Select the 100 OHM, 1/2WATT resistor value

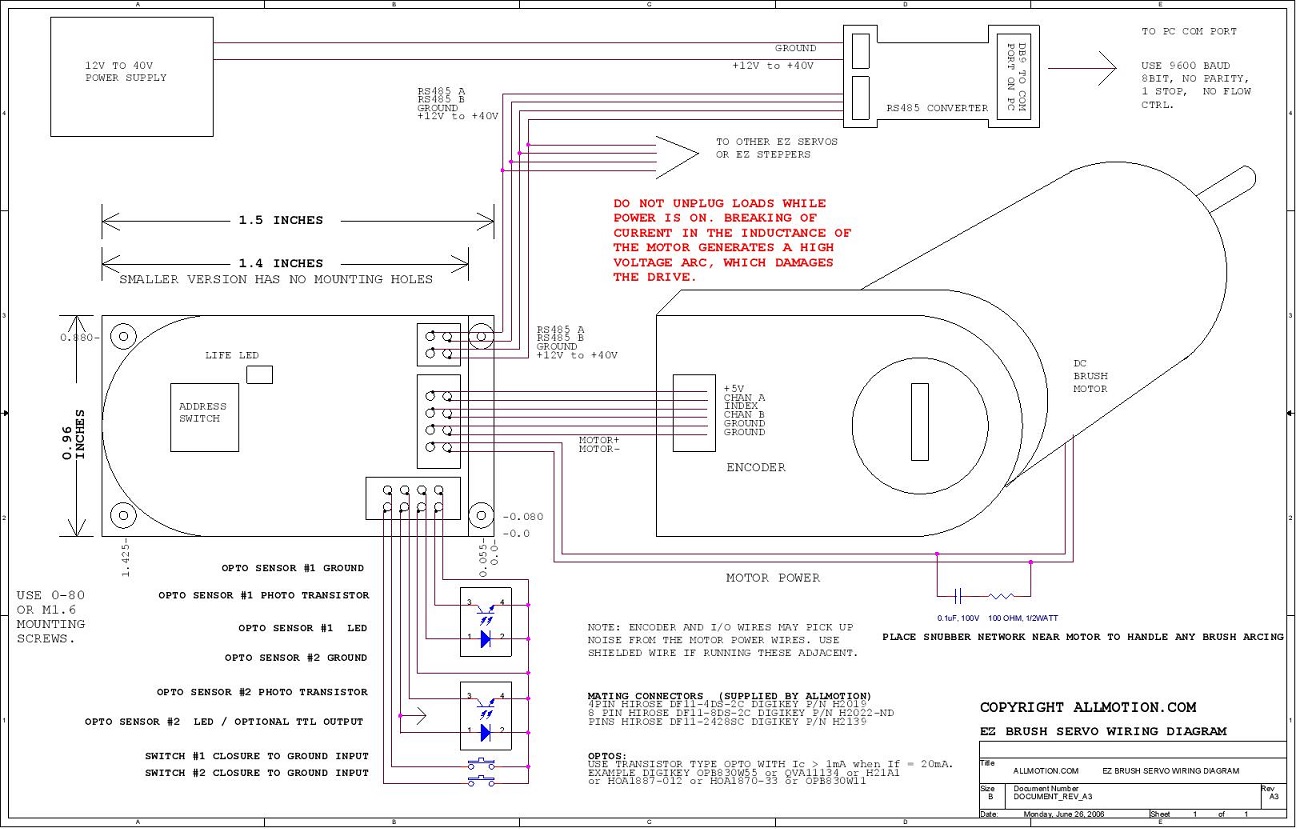(x=1022, y=619)
